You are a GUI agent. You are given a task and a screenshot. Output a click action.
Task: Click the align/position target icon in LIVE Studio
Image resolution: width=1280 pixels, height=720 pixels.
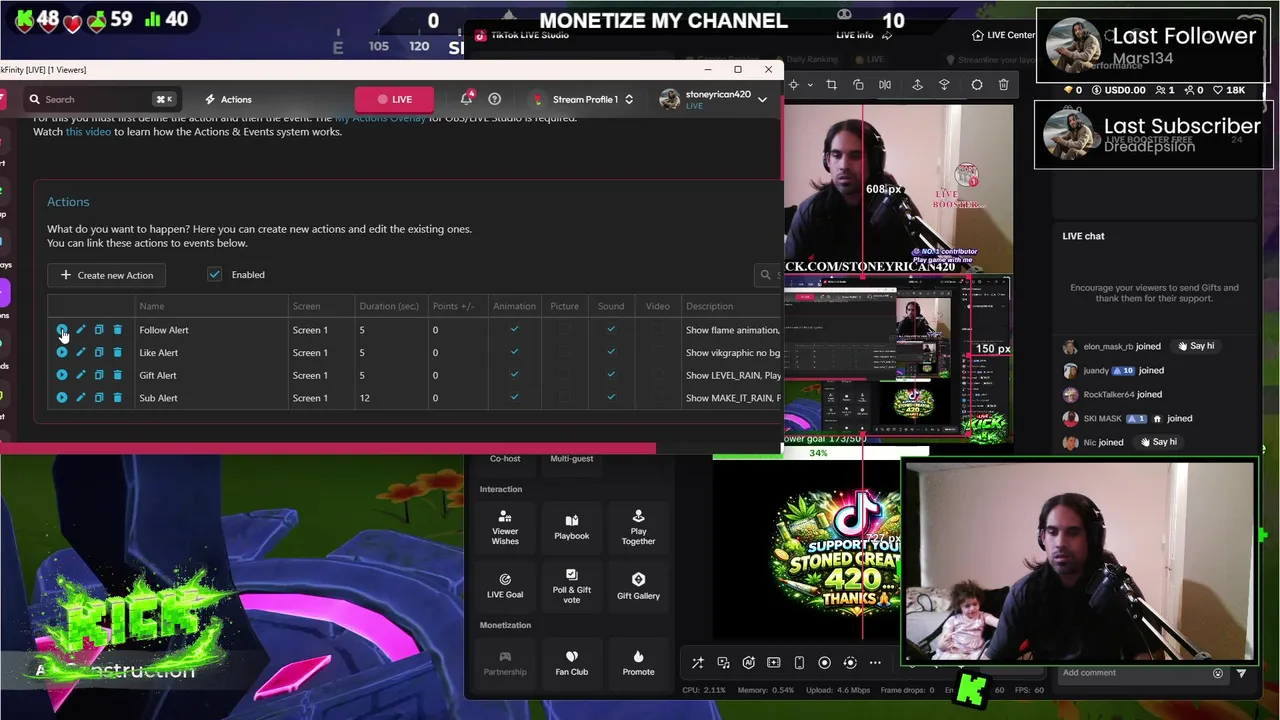coord(793,85)
